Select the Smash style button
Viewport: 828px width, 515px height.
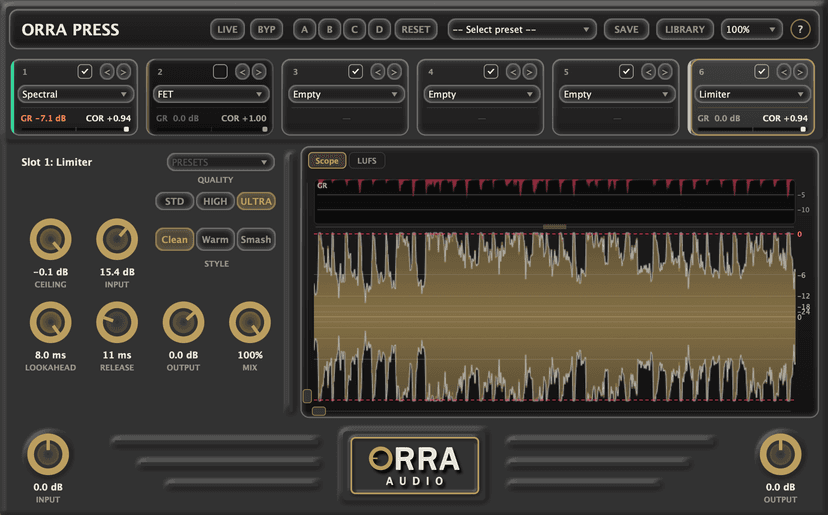pyautogui.click(x=256, y=239)
